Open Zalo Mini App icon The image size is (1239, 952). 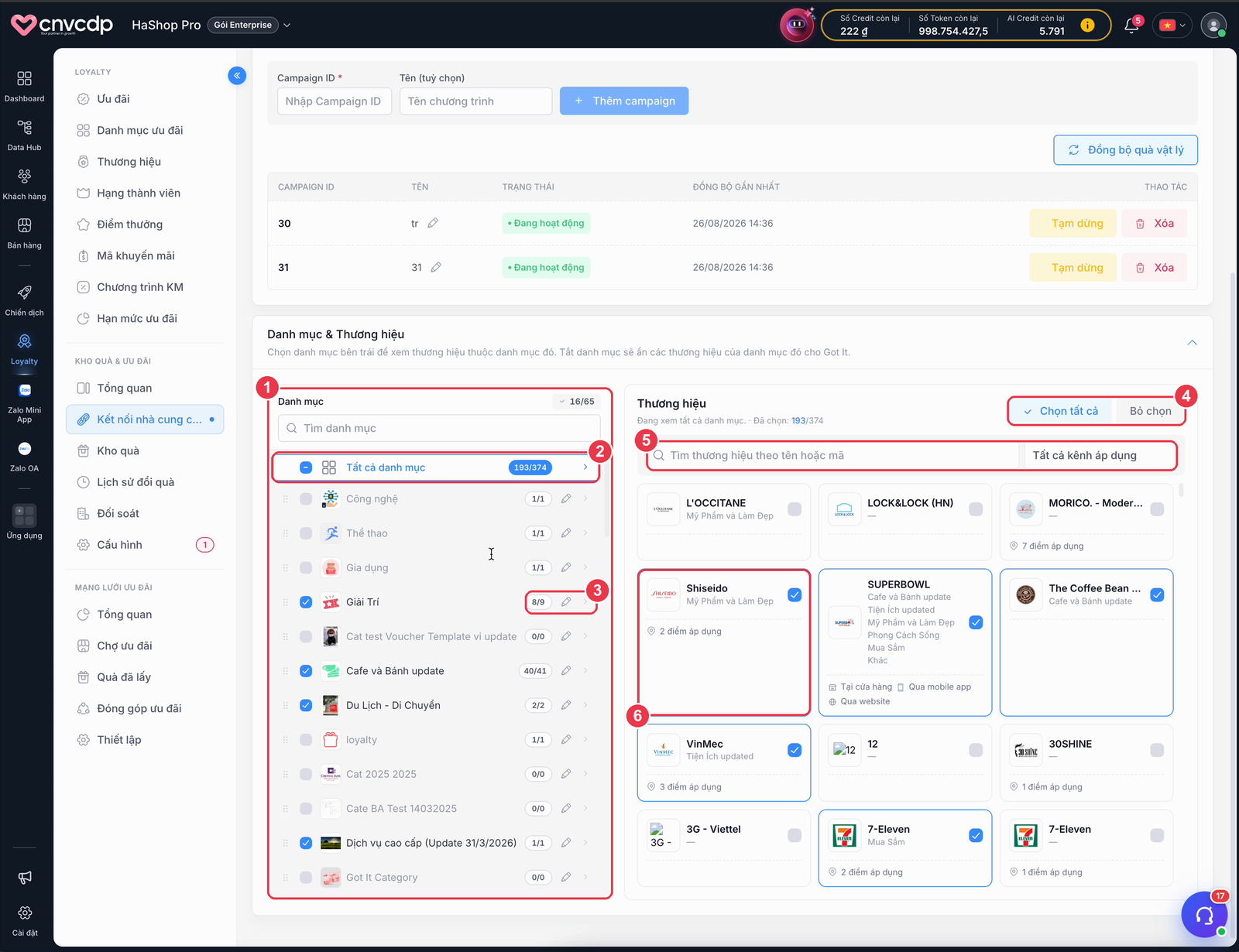pyautogui.click(x=24, y=391)
